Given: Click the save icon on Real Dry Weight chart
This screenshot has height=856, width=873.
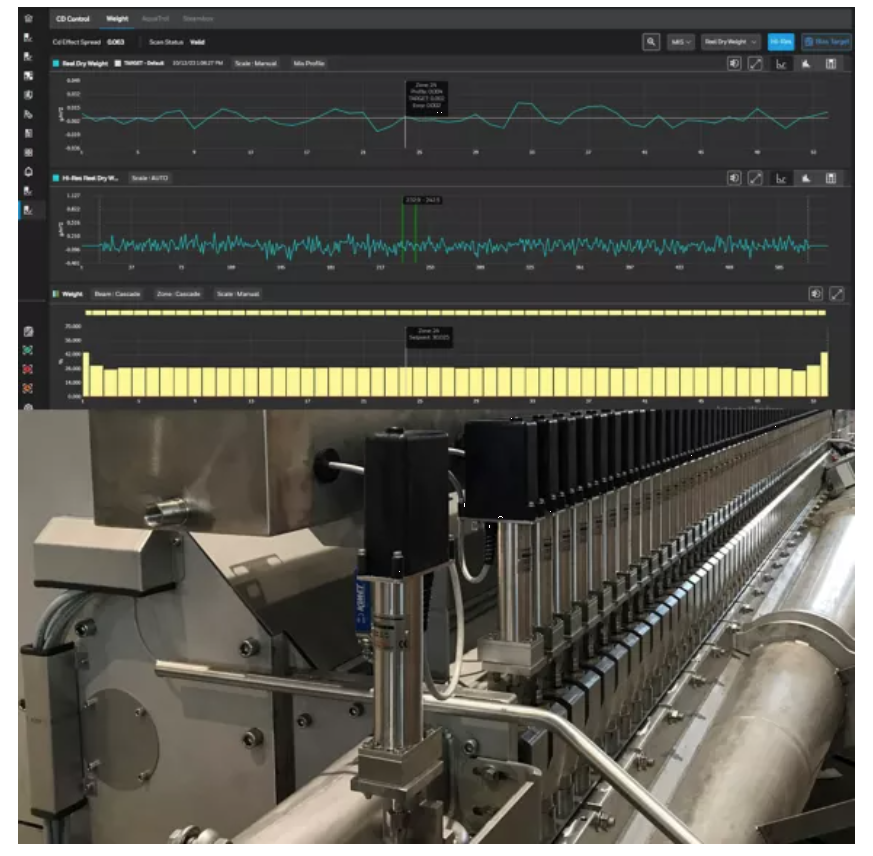Looking at the screenshot, I should pos(831,64).
